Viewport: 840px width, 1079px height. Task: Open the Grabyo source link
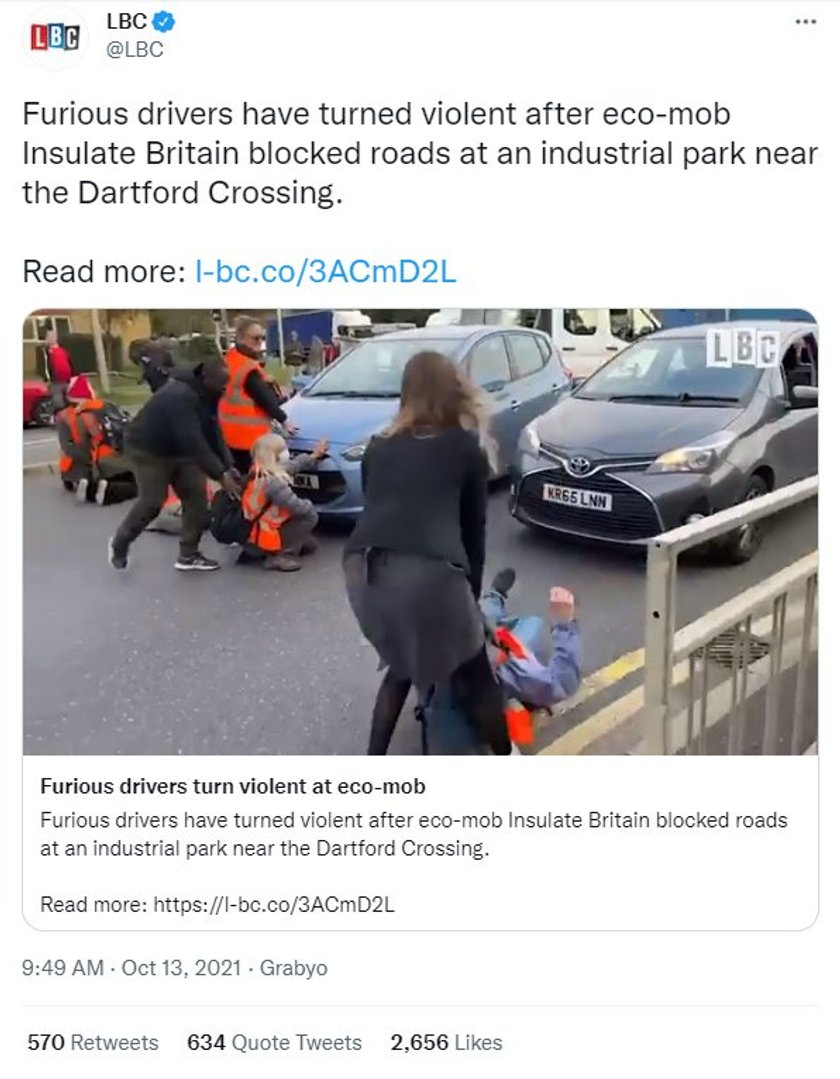293,969
